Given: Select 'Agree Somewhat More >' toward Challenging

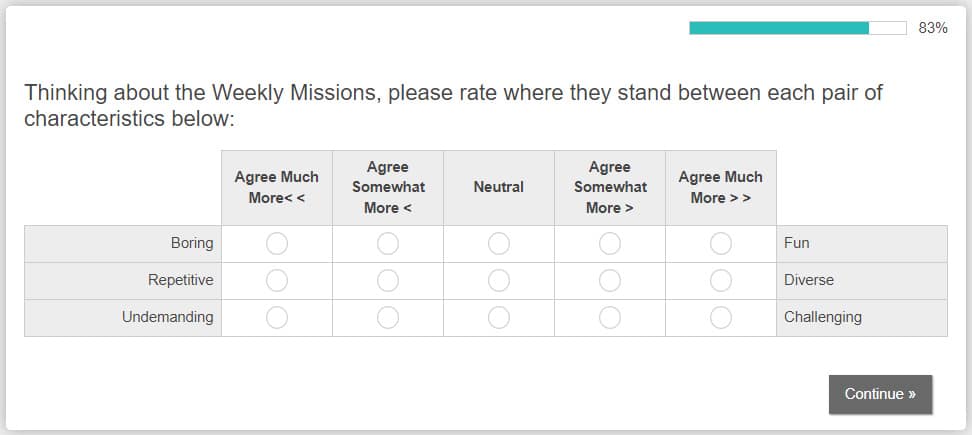Looking at the screenshot, I should tap(610, 318).
